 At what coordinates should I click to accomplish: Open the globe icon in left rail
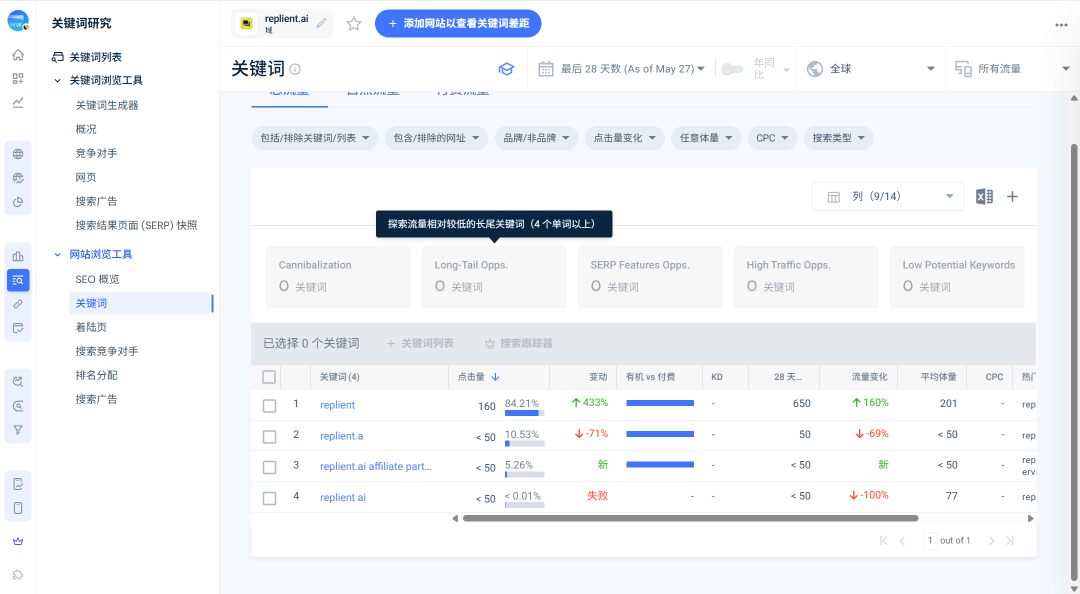(18, 154)
